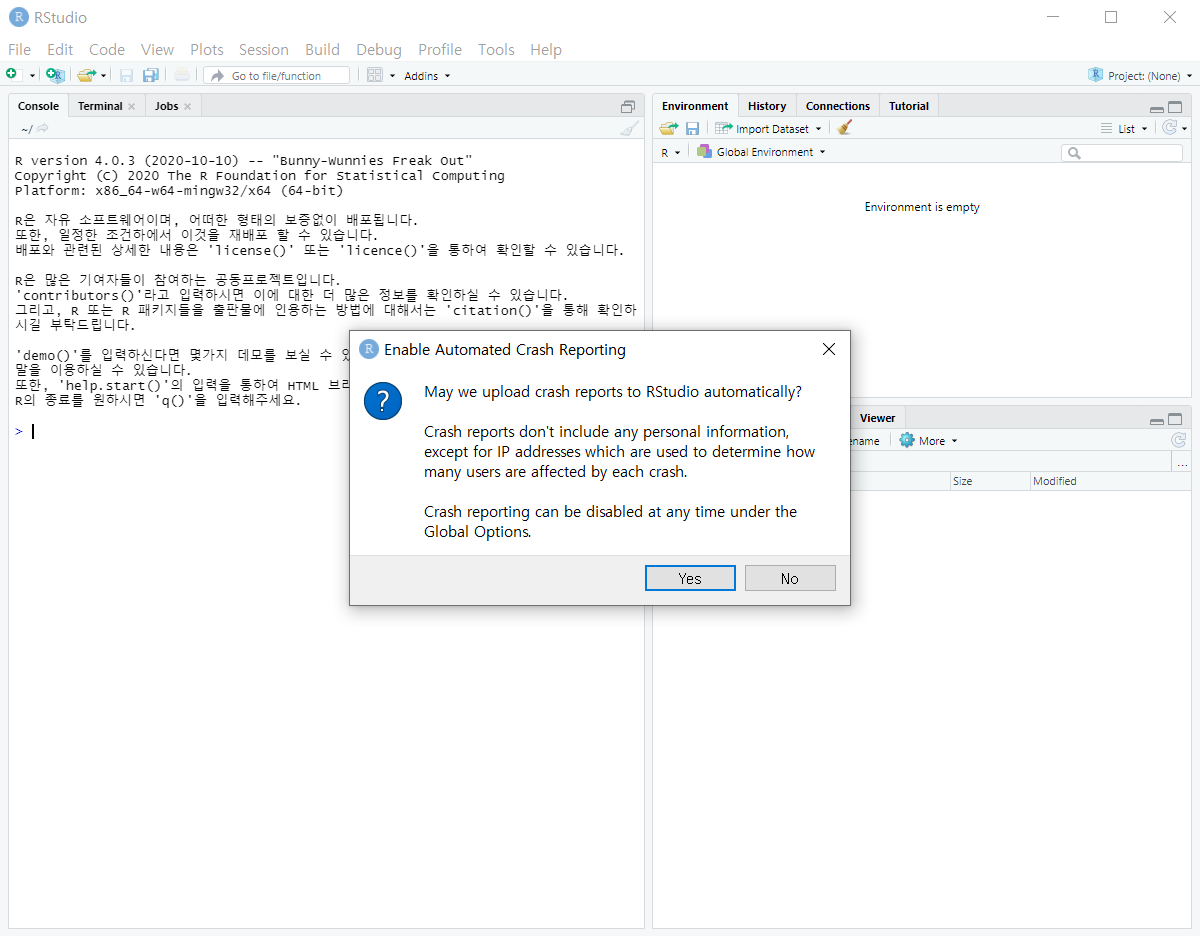Open the Tools menu
The height and width of the screenshot is (936, 1200).
496,49
